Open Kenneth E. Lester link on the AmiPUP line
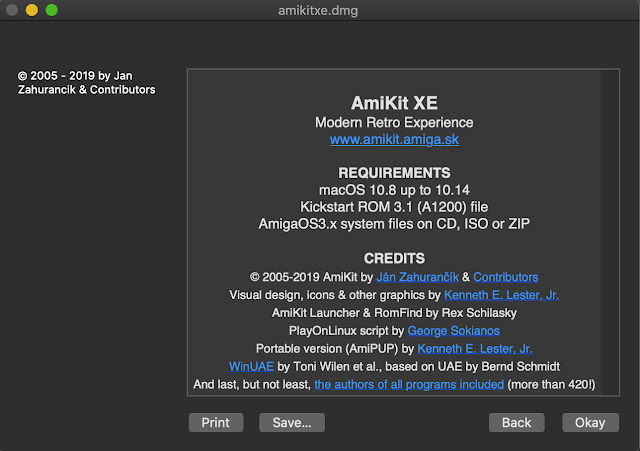Viewport: 640px width, 451px height. (x=475, y=349)
